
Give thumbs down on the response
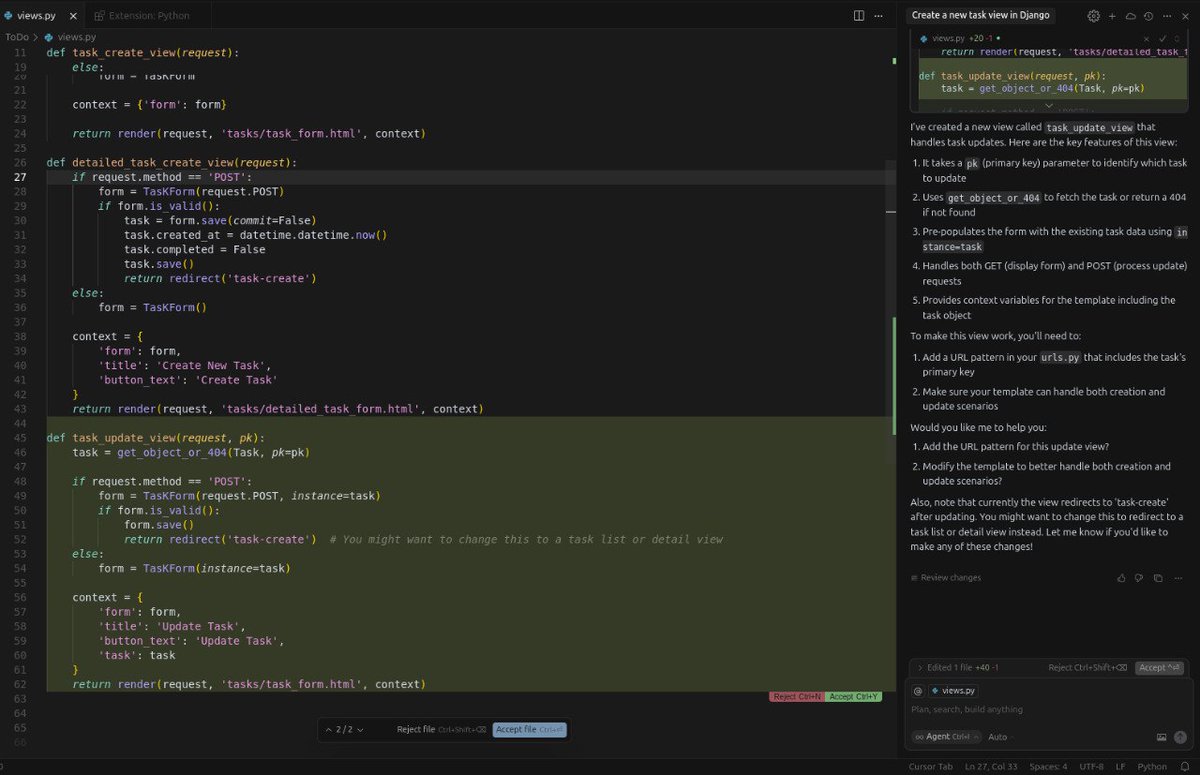[x=1139, y=578]
